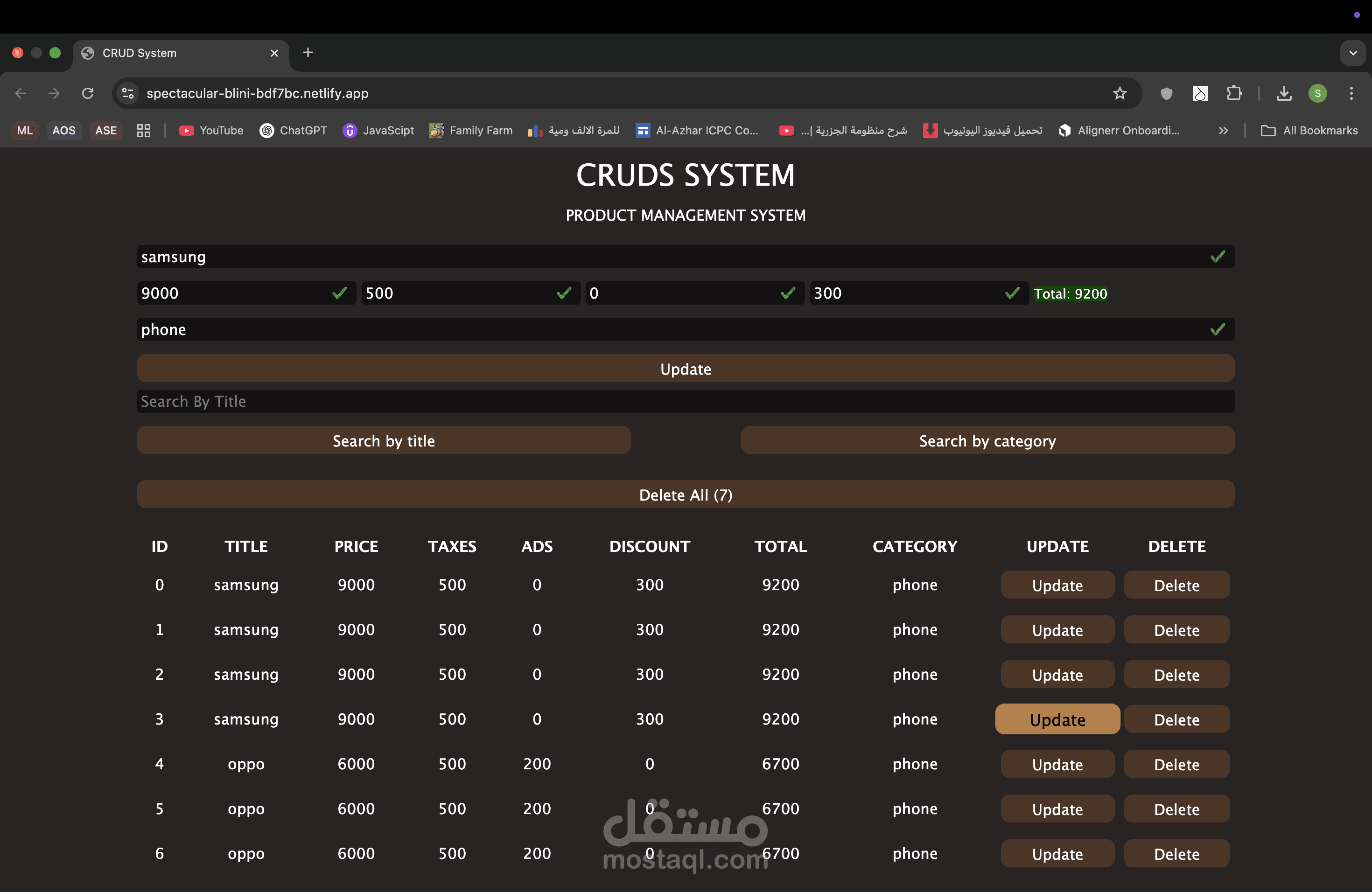The width and height of the screenshot is (1372, 892).
Task: Click the Total: 9200 label
Action: click(1070, 294)
